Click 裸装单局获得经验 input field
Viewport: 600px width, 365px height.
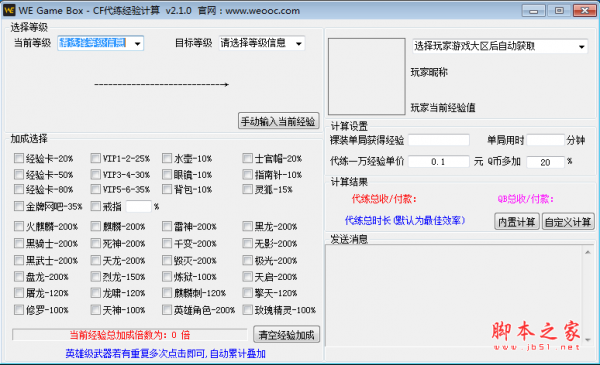coord(439,140)
